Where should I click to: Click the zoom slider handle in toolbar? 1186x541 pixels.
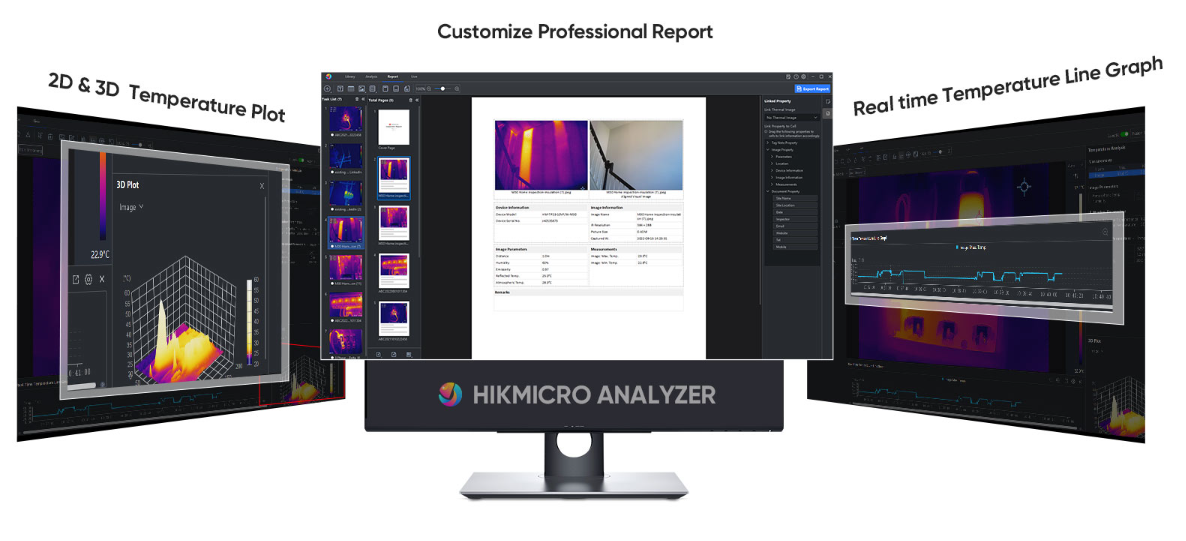[444, 88]
